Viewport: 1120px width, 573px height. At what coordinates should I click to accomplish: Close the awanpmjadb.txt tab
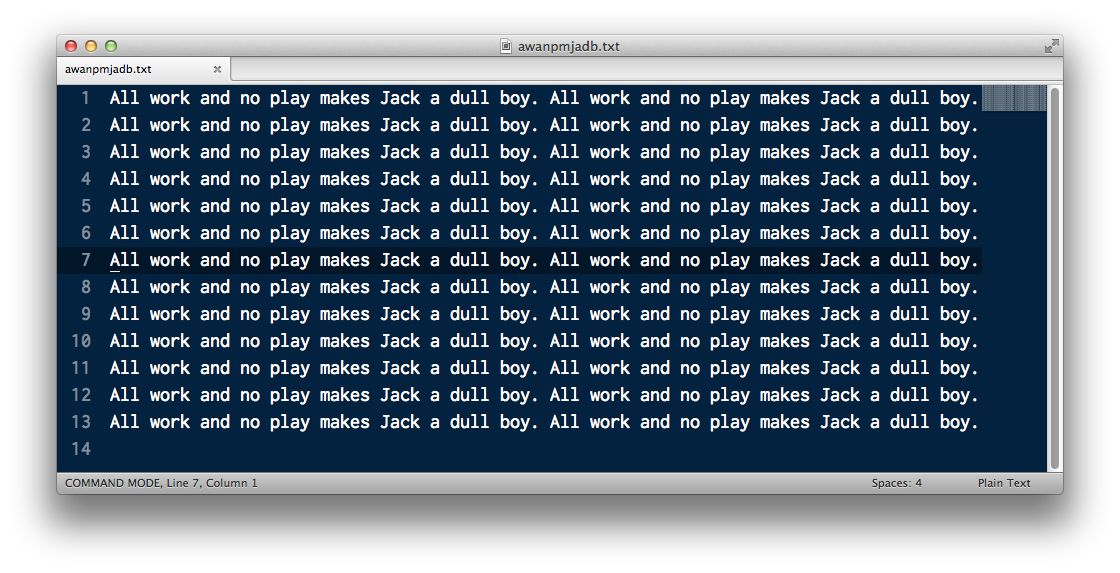click(x=217, y=69)
